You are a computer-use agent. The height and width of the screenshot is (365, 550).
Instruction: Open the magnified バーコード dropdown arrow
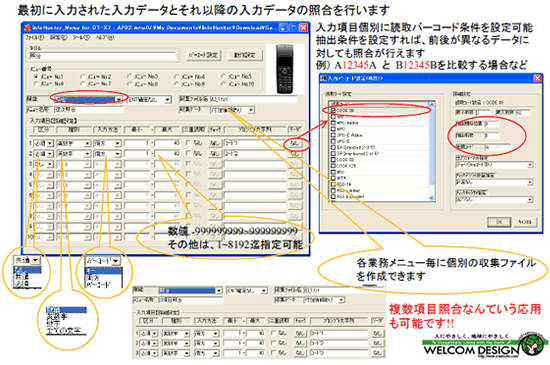tap(116, 261)
